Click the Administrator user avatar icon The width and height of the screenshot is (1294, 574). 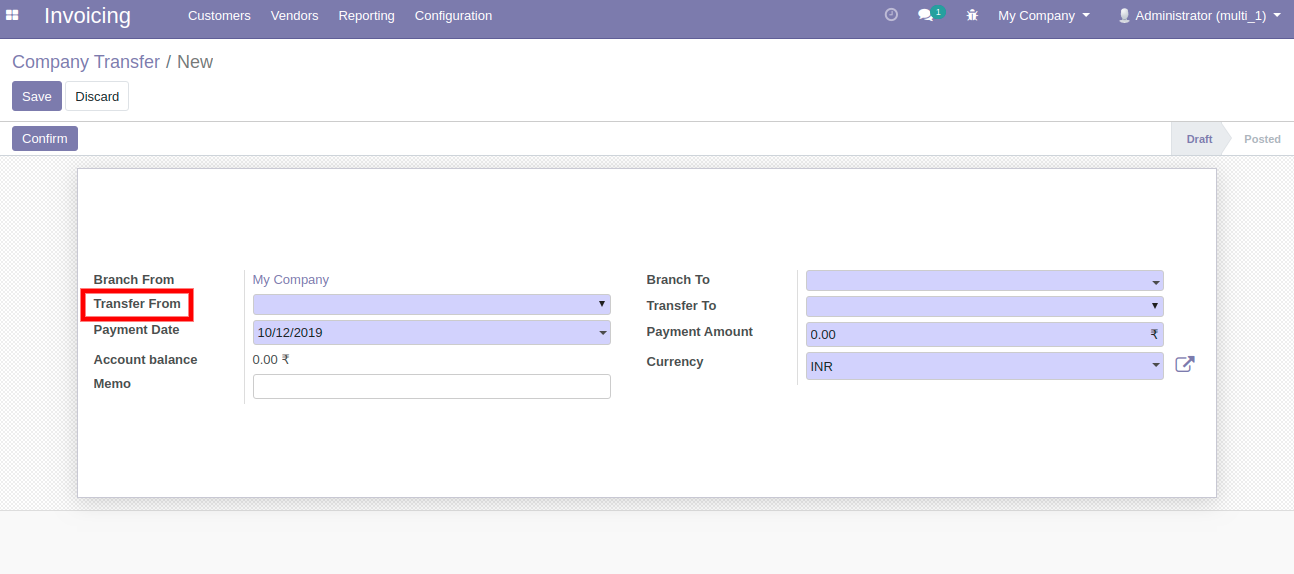click(1124, 16)
